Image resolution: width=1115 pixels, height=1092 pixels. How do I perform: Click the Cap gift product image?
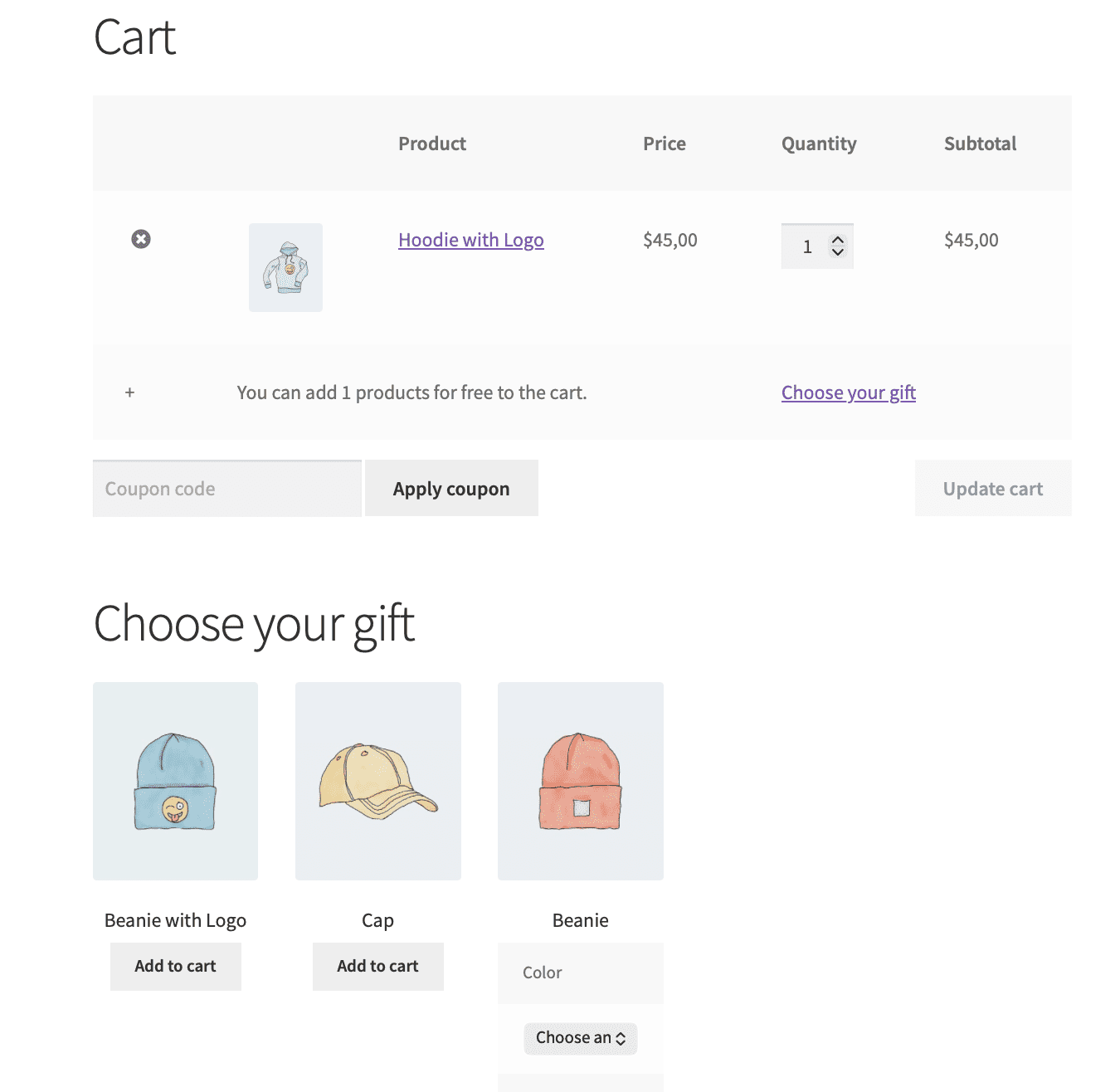(377, 781)
